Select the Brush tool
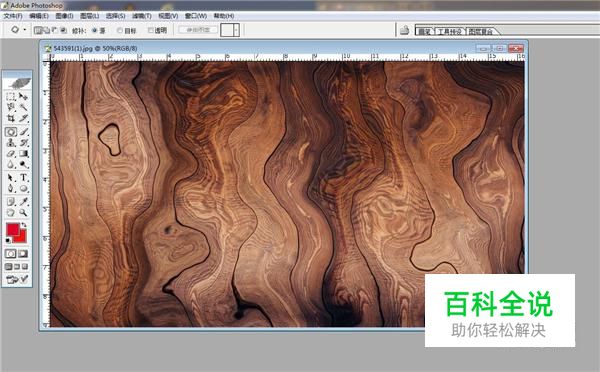 23,132
